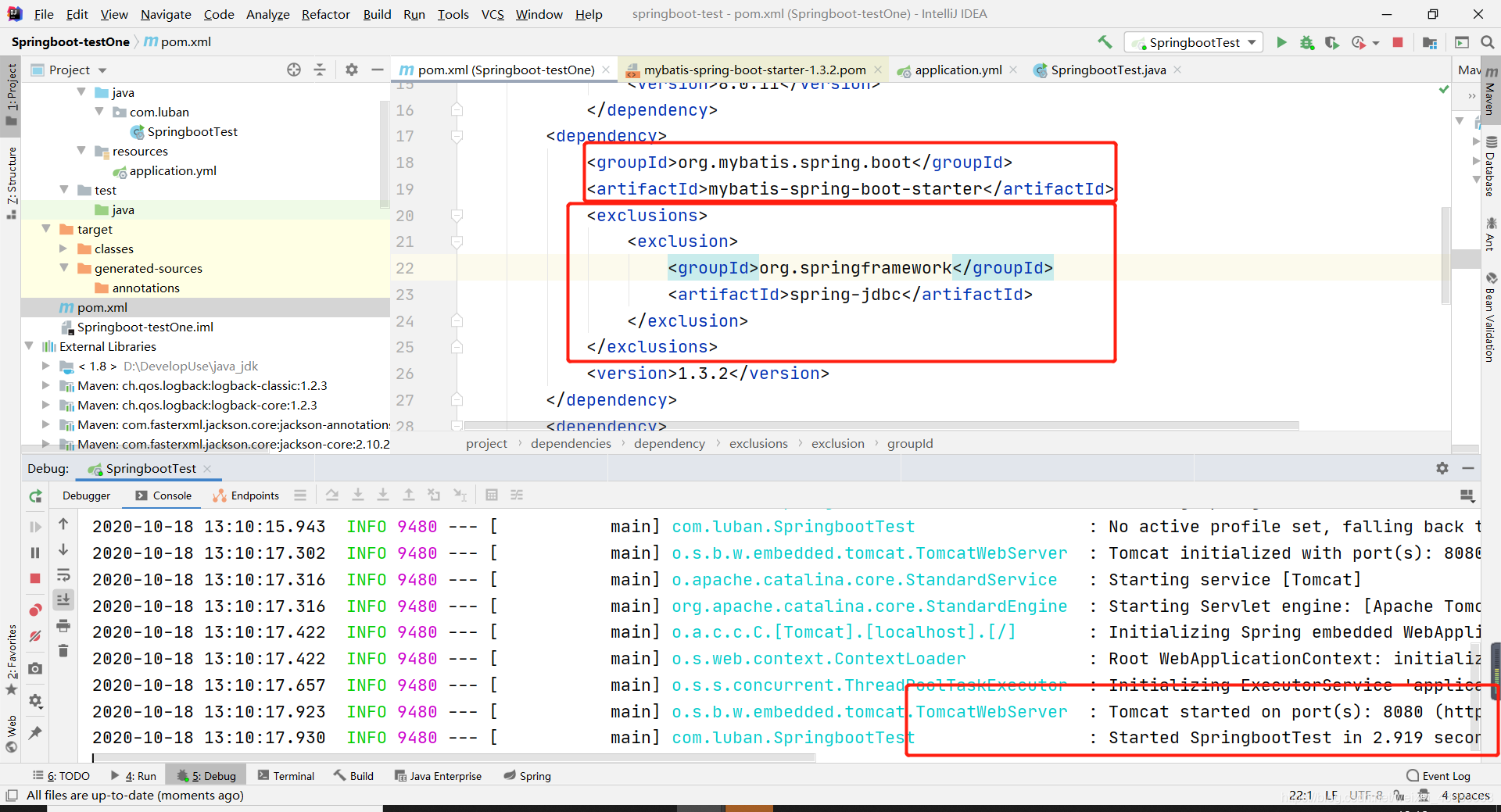
Task: Restore layout icon in the debug panel
Action: click(1467, 495)
